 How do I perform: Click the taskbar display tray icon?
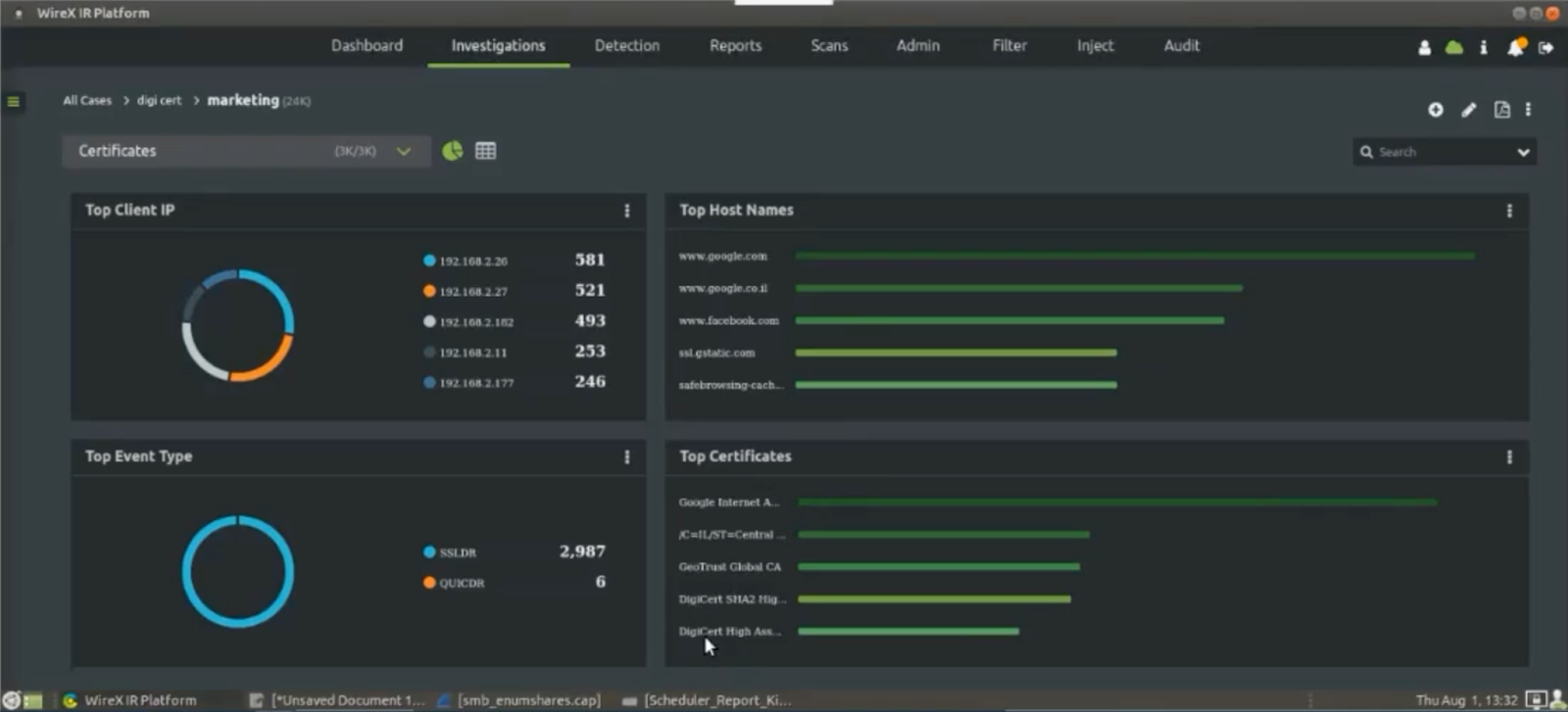coord(1536,700)
